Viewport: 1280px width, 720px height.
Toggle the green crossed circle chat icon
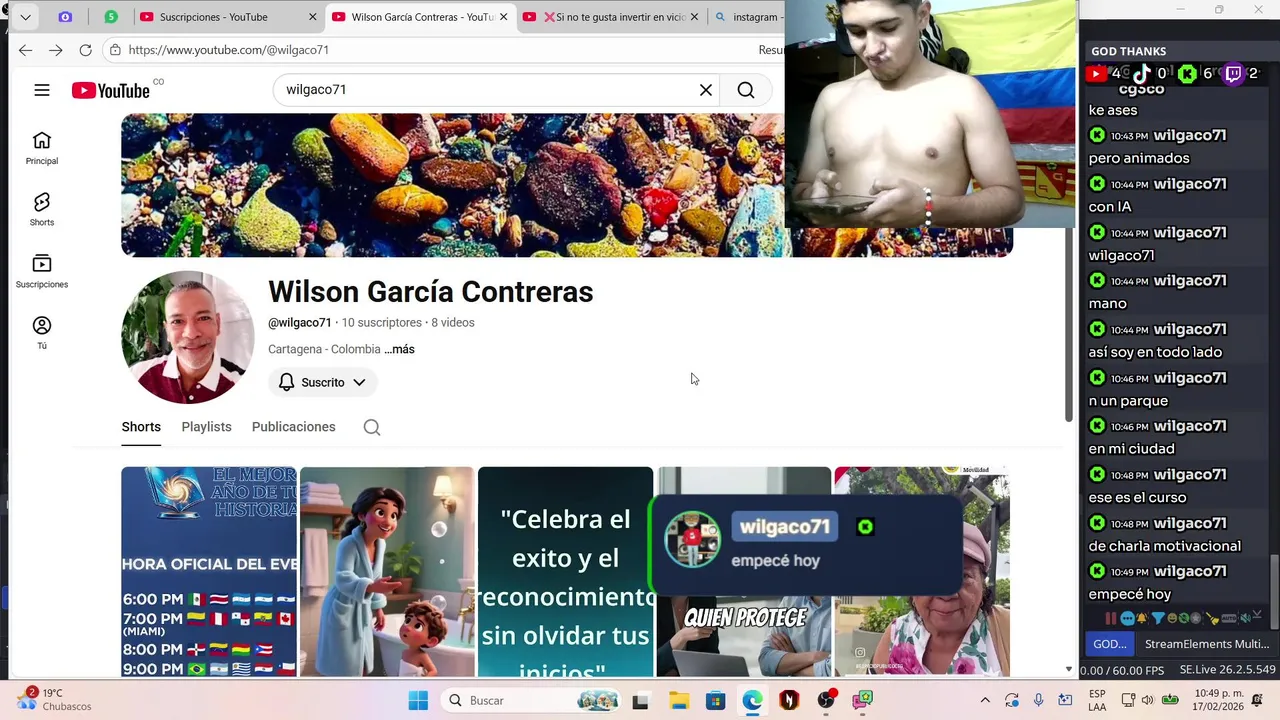(1184, 618)
